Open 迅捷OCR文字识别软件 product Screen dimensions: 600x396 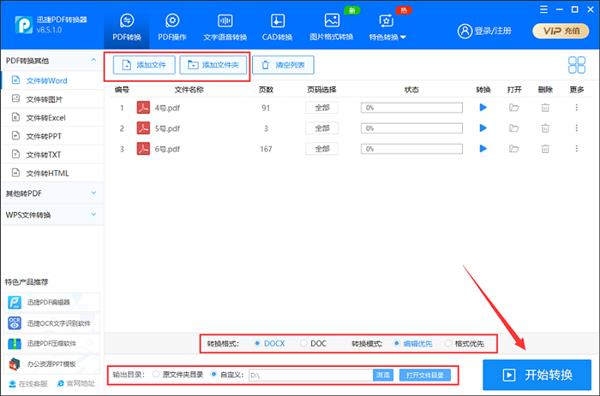coord(52,323)
